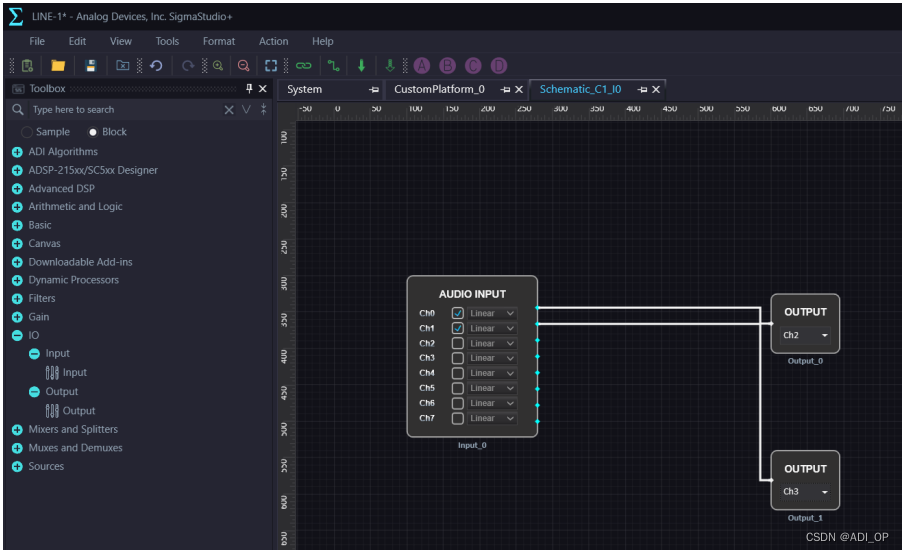Select the Output block in toolbox tree
Screen dimensions: 905x553
click(70, 410)
